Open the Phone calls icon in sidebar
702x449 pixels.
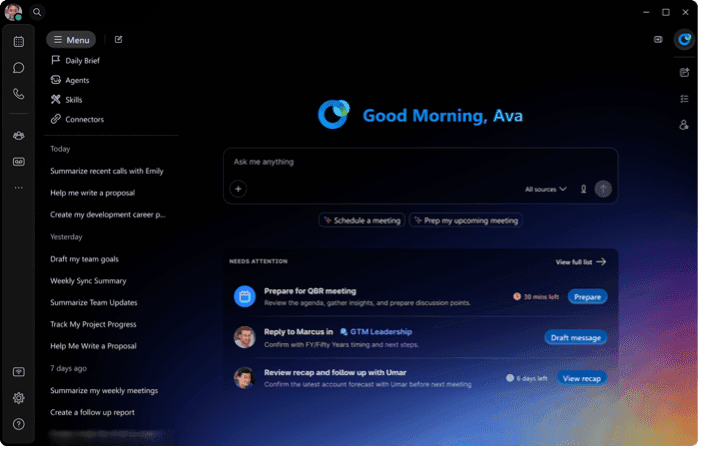(18, 94)
